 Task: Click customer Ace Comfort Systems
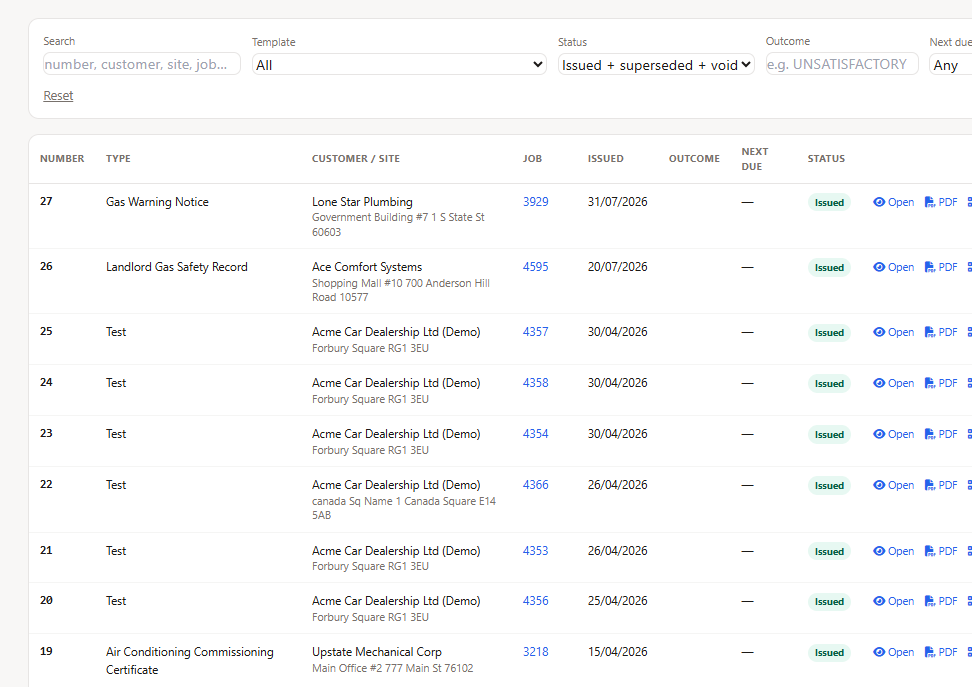(x=367, y=267)
